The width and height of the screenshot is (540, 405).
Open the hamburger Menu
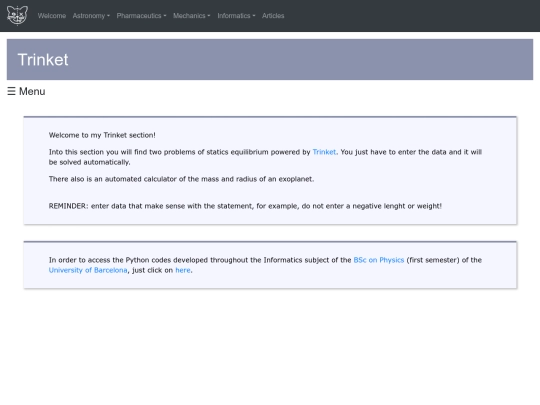click(x=26, y=91)
